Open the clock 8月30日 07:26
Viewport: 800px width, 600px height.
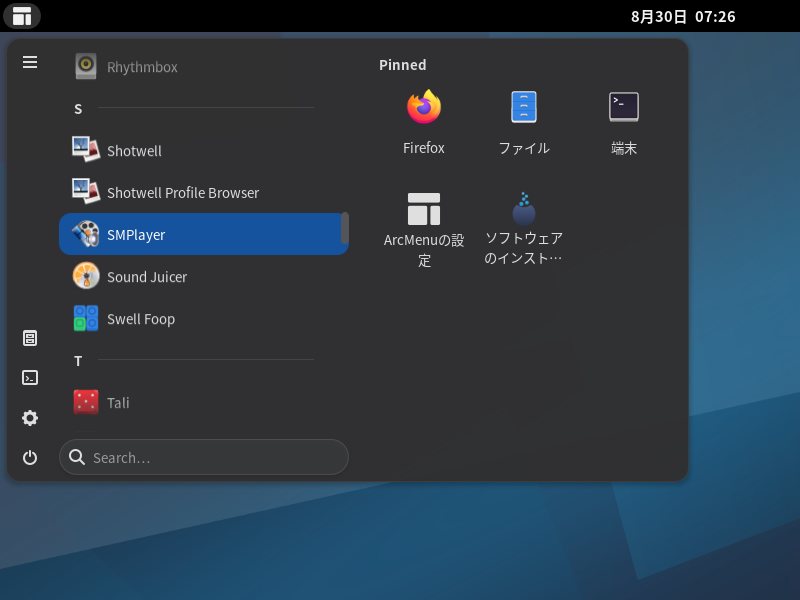pyautogui.click(x=683, y=16)
